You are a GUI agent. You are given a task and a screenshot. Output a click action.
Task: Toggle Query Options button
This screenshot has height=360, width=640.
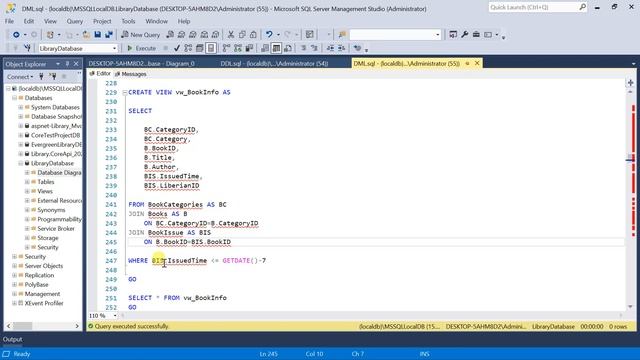point(200,48)
